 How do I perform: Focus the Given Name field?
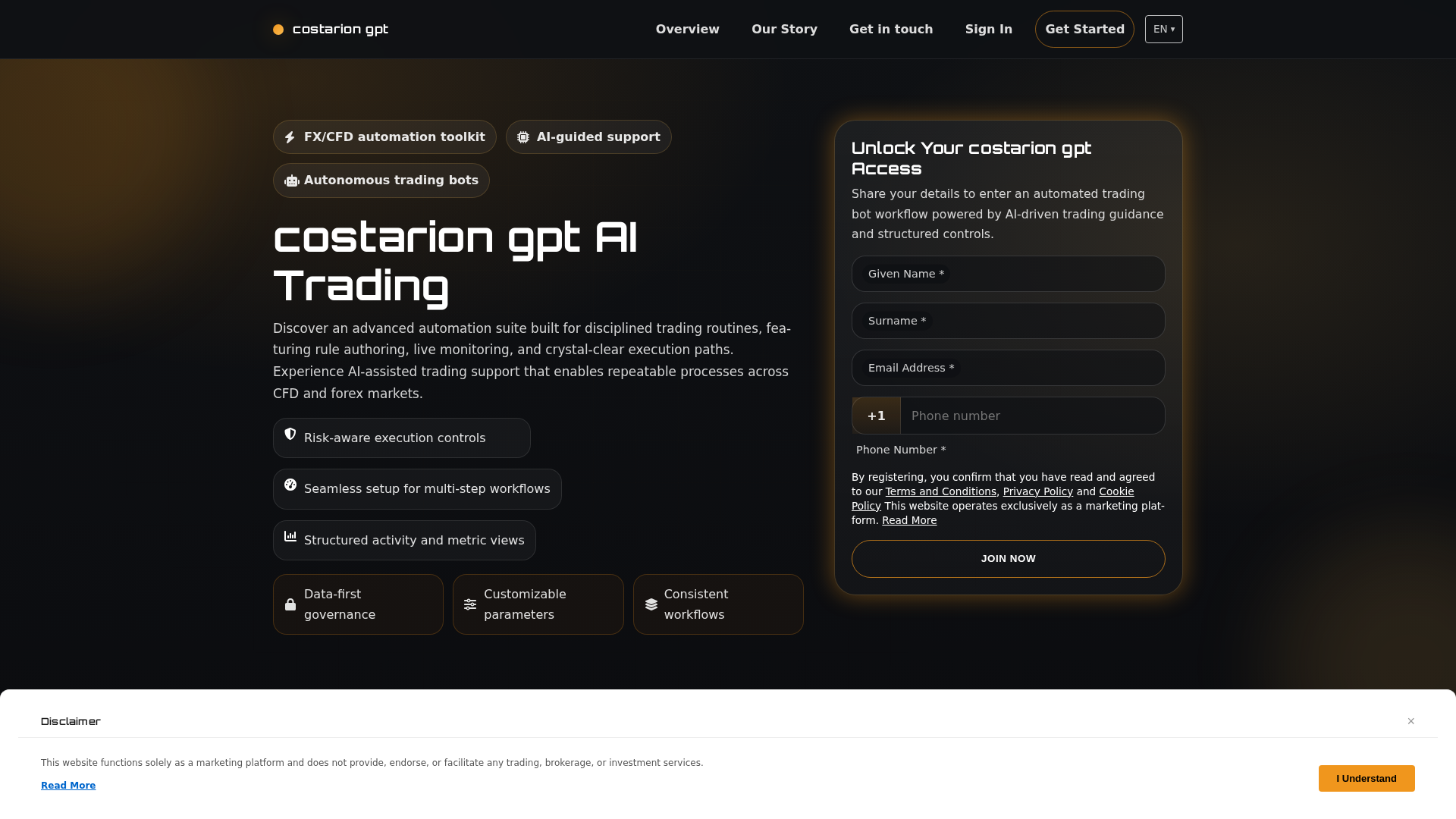tap(1009, 274)
